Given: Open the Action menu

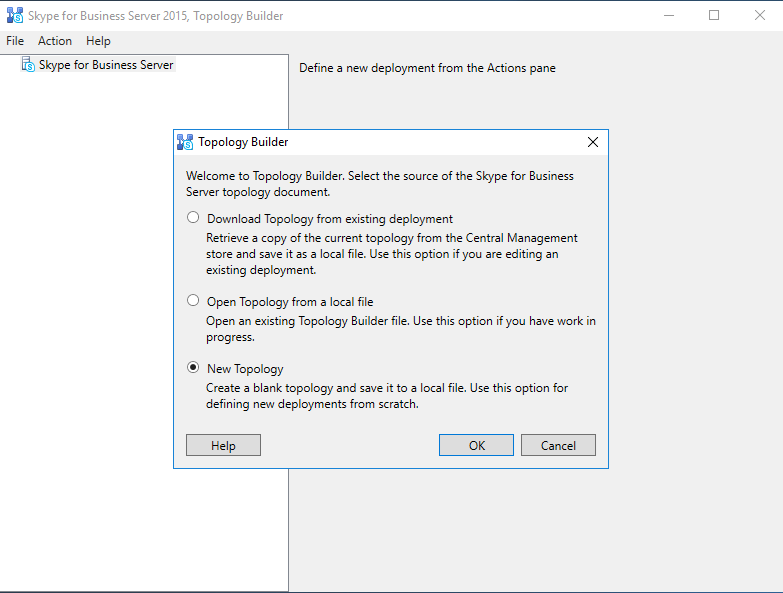Looking at the screenshot, I should tap(55, 41).
